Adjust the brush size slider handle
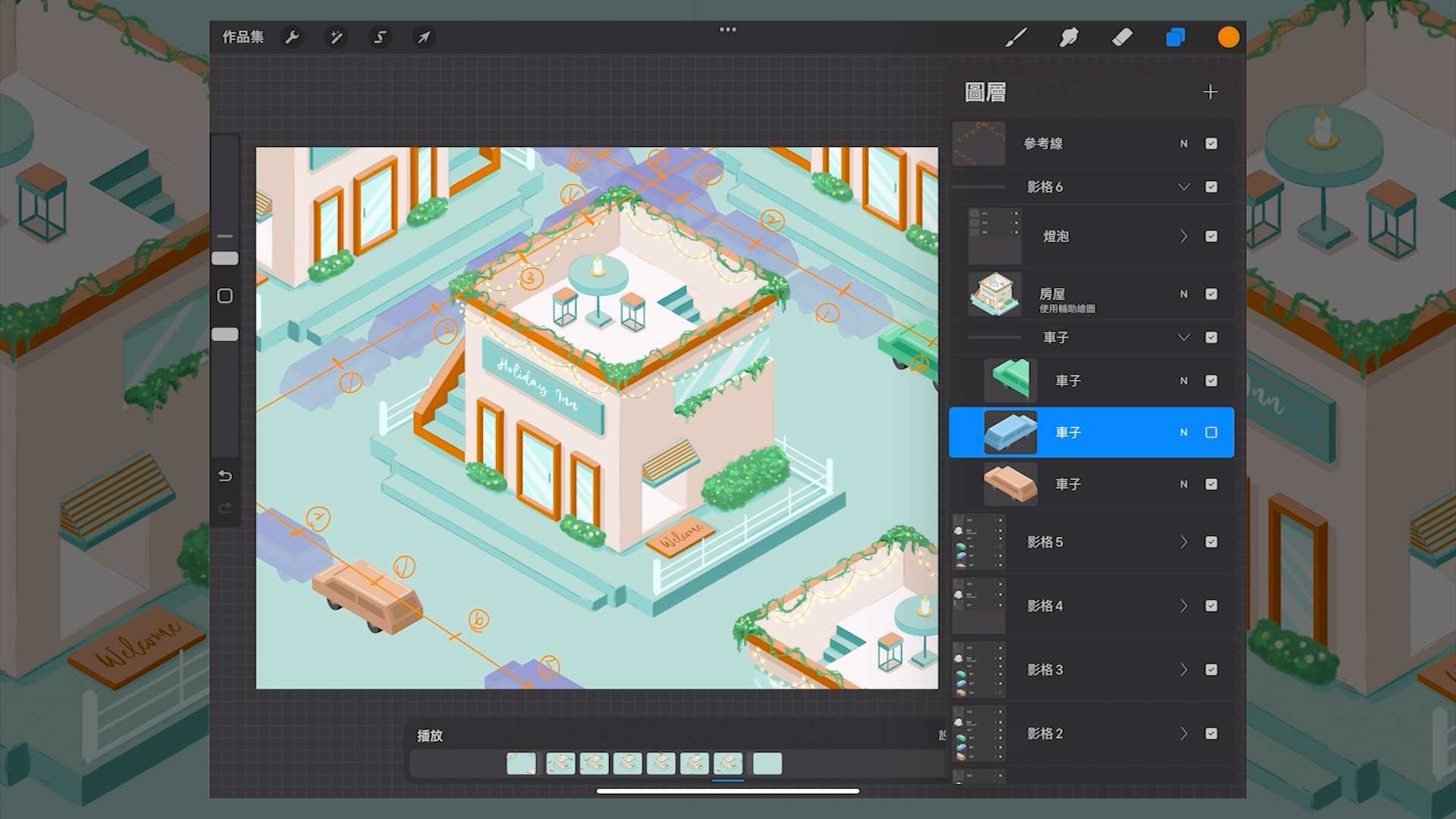 [x=224, y=259]
